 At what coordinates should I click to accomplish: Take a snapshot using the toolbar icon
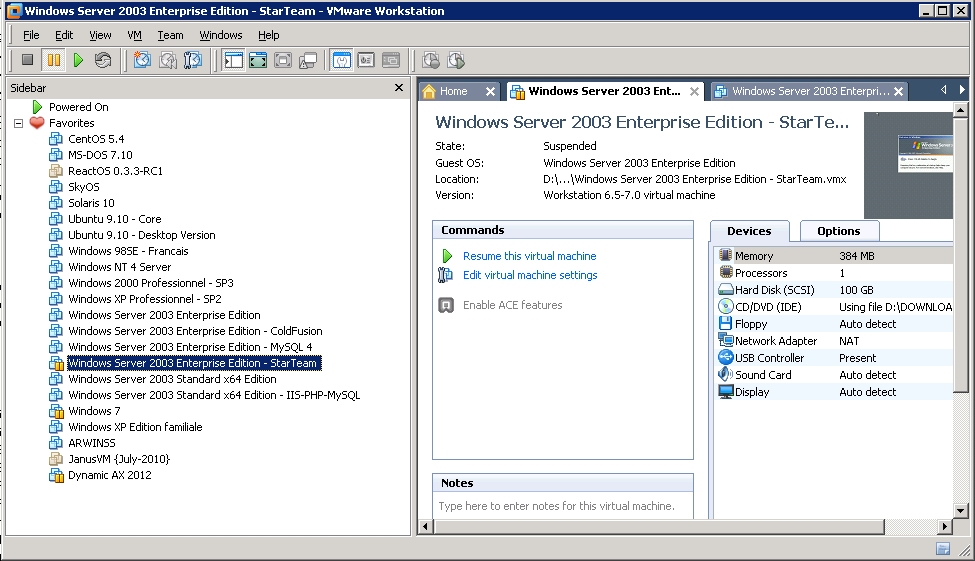click(x=143, y=61)
